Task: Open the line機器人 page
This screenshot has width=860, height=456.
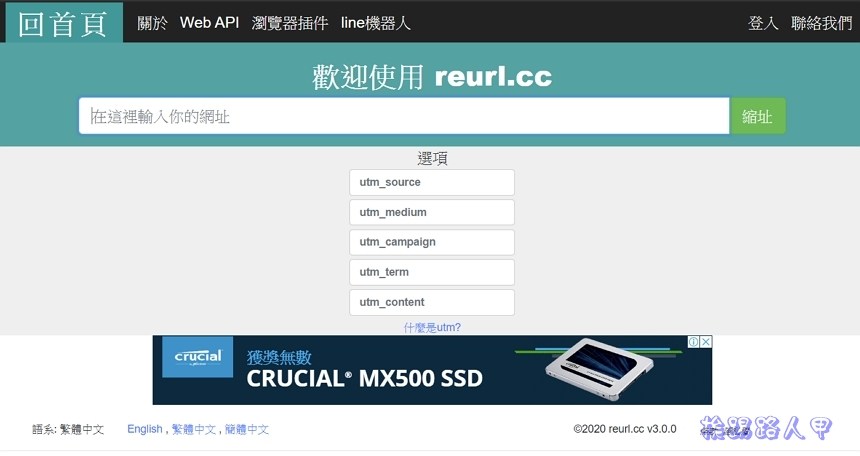Action: (x=376, y=23)
